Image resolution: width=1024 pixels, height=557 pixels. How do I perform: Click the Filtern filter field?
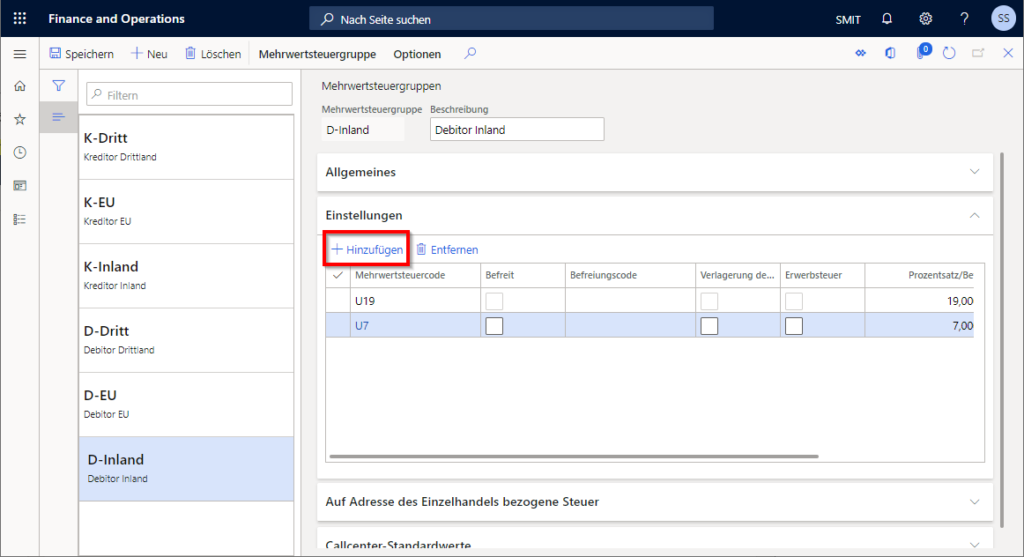point(189,95)
